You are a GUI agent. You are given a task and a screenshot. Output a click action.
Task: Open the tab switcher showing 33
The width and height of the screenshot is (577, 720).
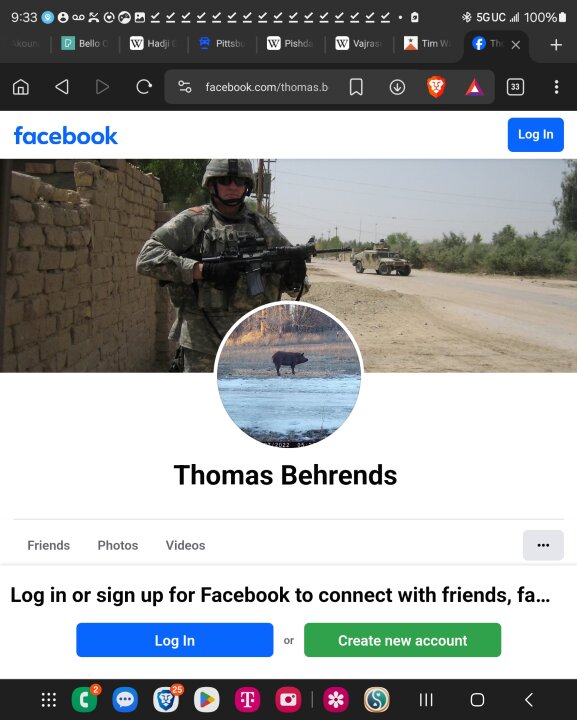[515, 87]
